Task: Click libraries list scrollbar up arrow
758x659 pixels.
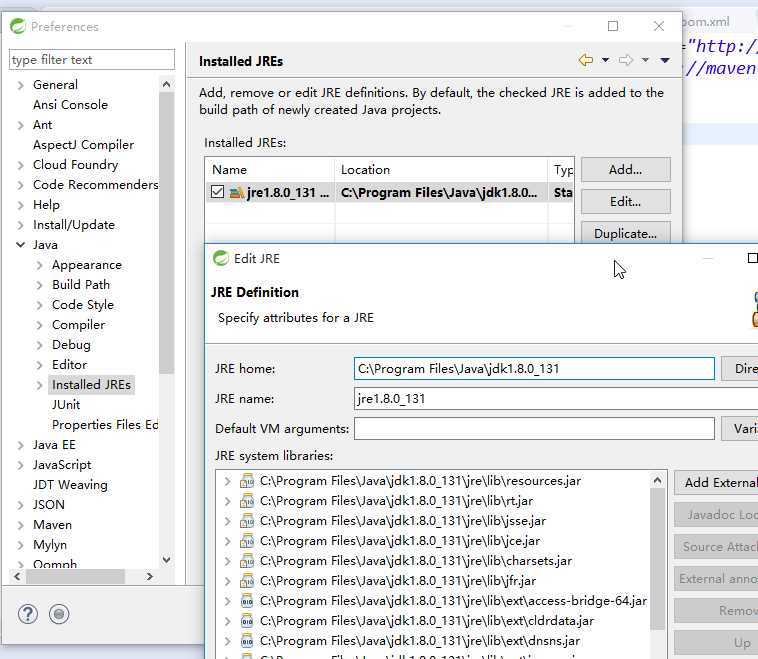Action: coord(657,481)
